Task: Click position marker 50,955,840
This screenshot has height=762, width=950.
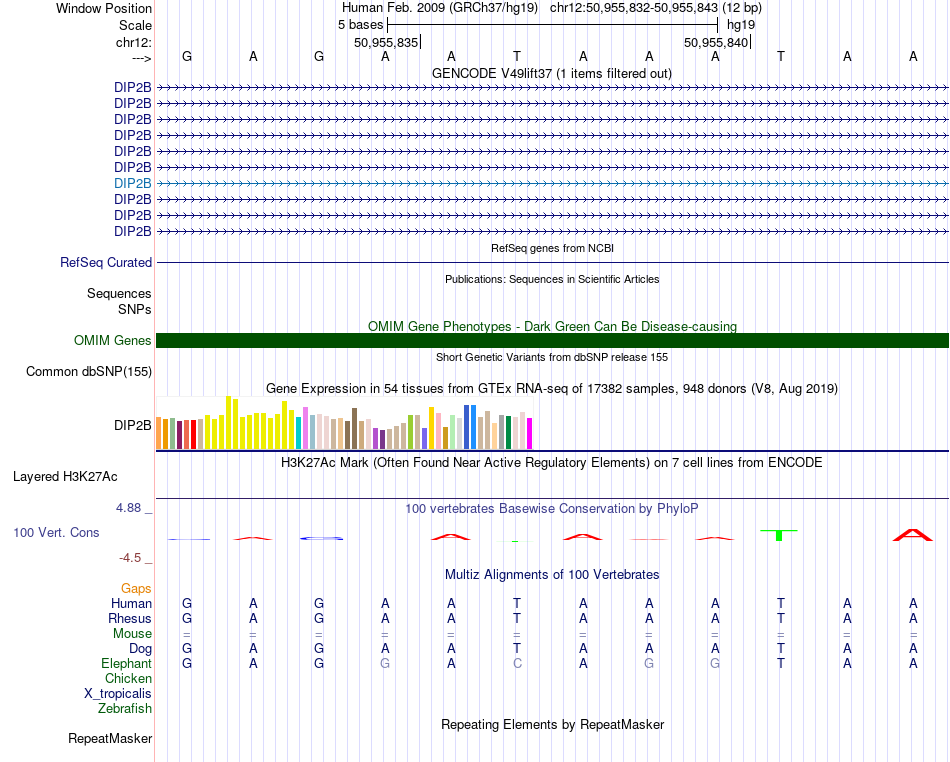Action: coord(716,42)
